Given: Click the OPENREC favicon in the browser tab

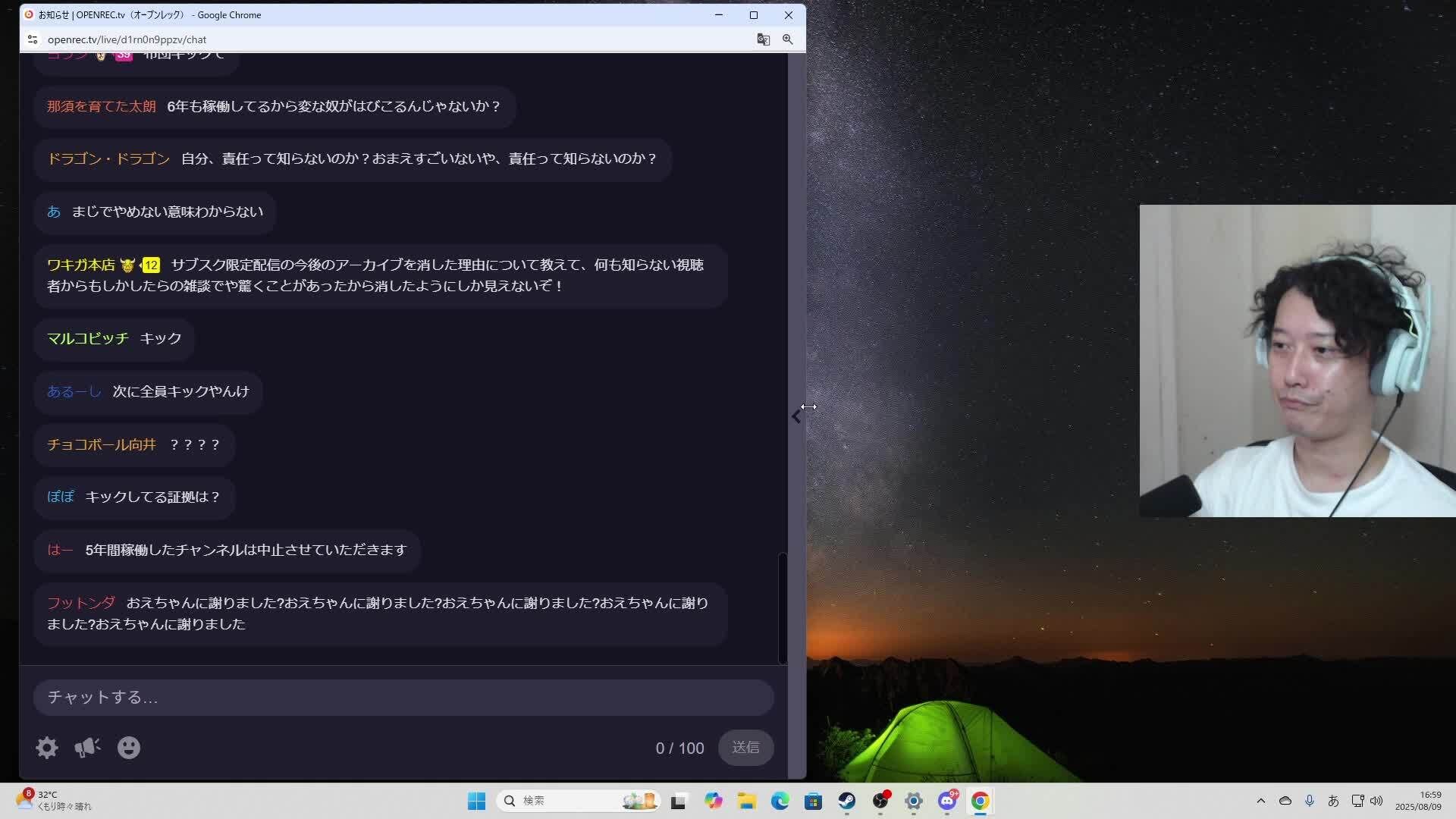Looking at the screenshot, I should point(29,14).
